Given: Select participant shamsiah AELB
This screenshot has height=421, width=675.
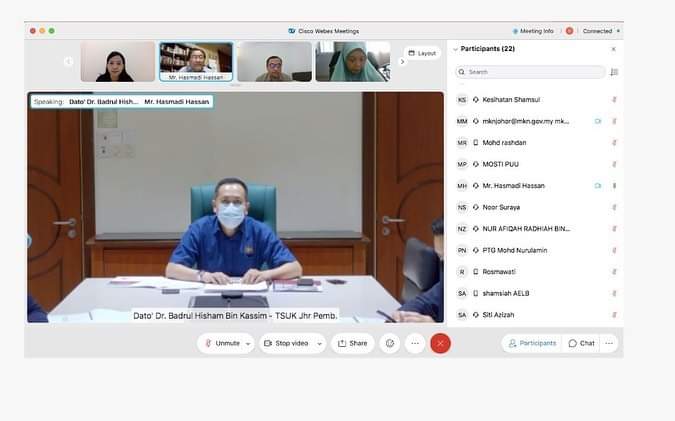Looking at the screenshot, I should coord(537,293).
